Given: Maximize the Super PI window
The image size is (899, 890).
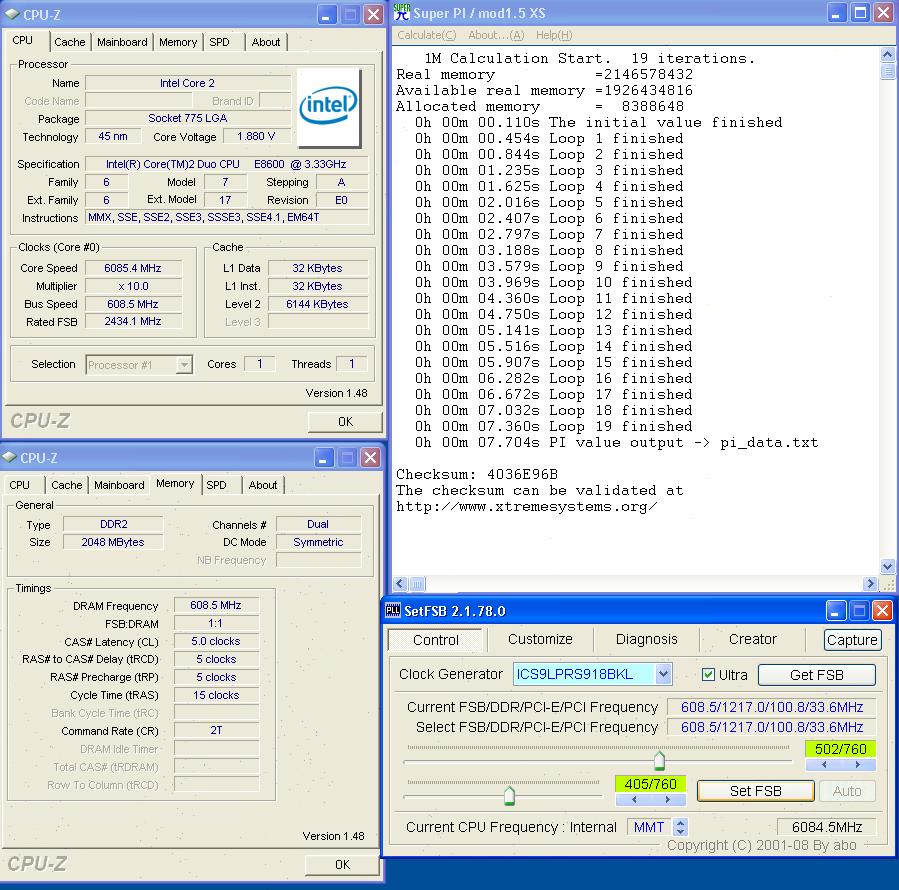Looking at the screenshot, I should pyautogui.click(x=860, y=13).
